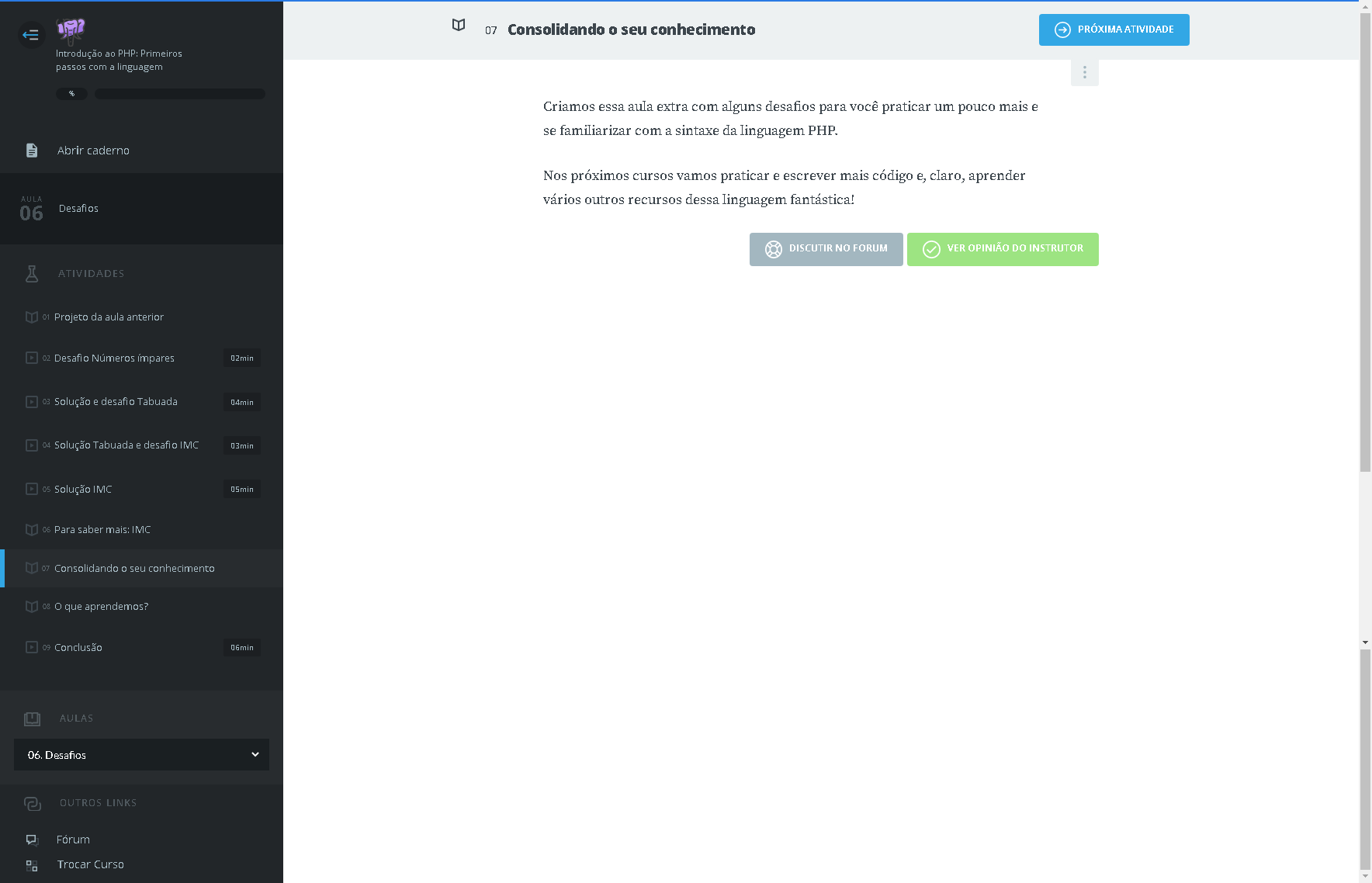Open the three-dot options menu
The width and height of the screenshot is (1372, 883).
coord(1084,72)
